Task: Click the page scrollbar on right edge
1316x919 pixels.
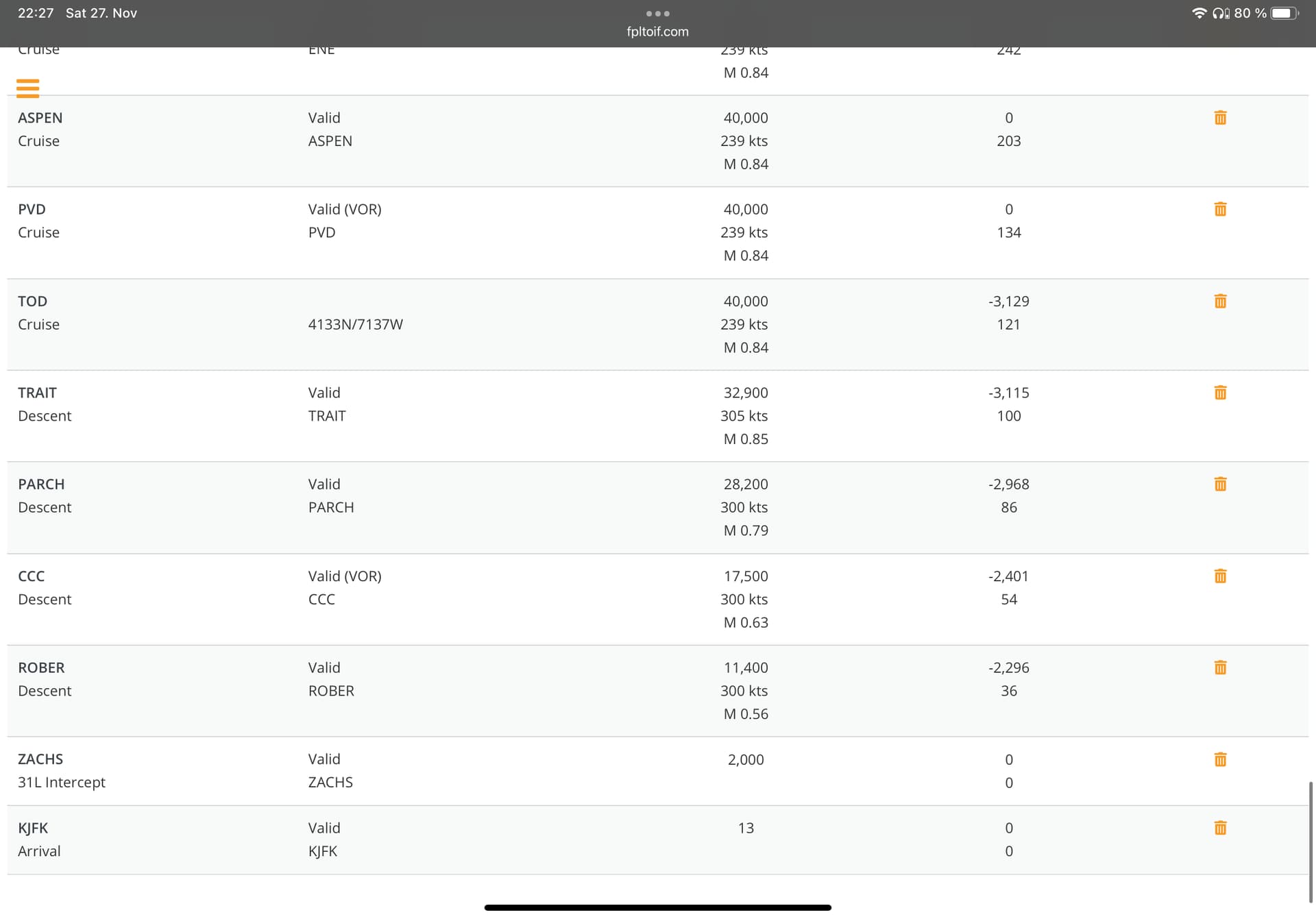Action: coord(1311,842)
